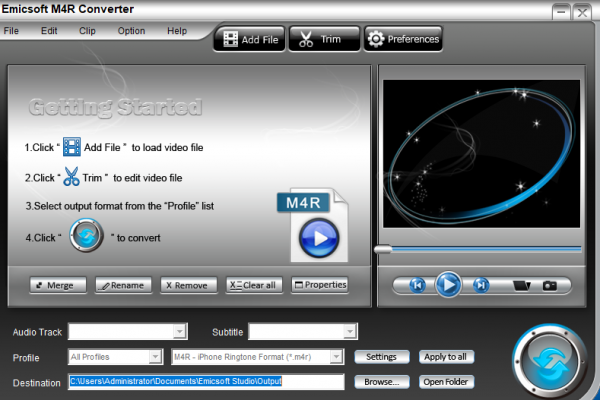Open the Help menu
This screenshot has width=600, height=400.
[x=177, y=31]
